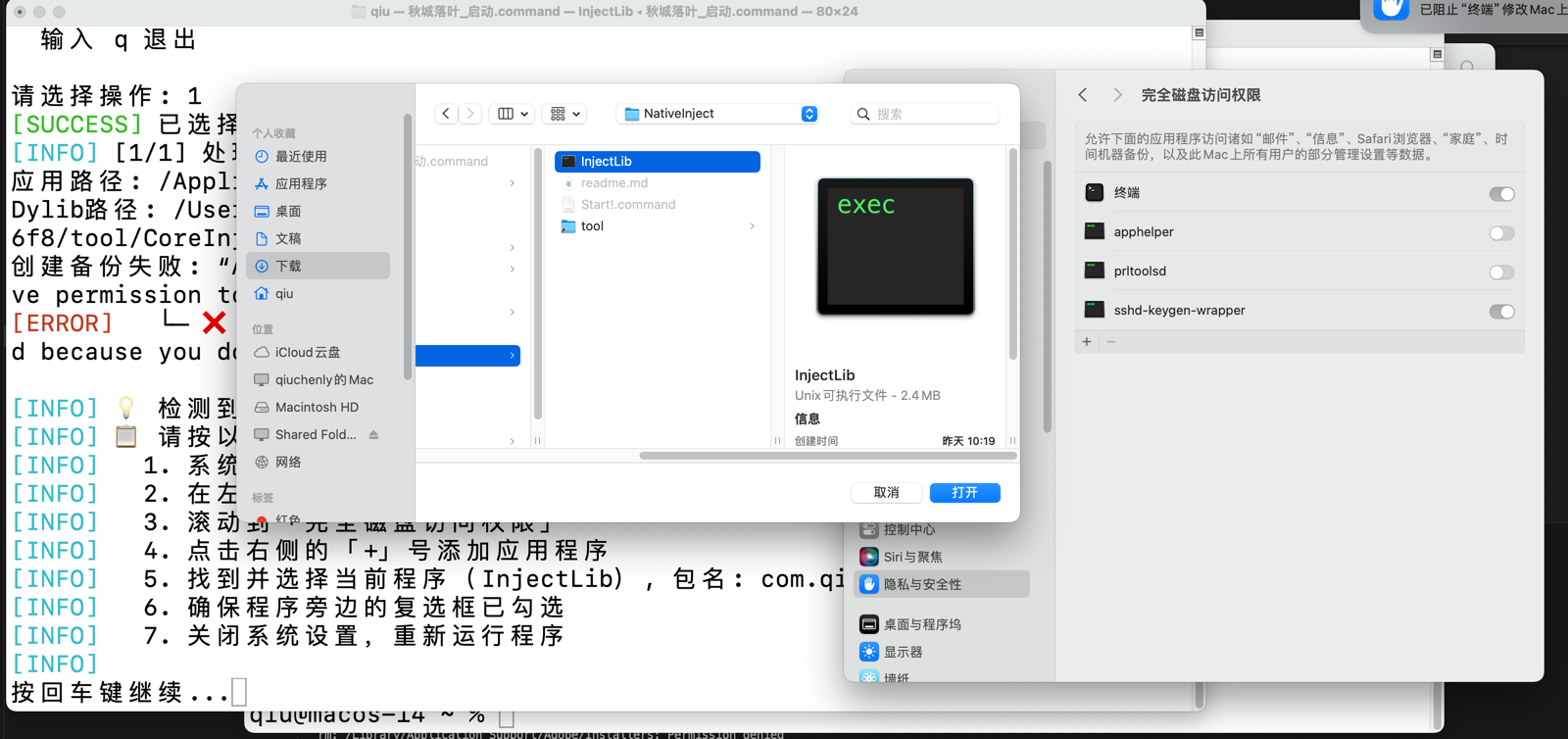Click the plus button to add application
This screenshot has height=739, width=1568.
[1087, 342]
